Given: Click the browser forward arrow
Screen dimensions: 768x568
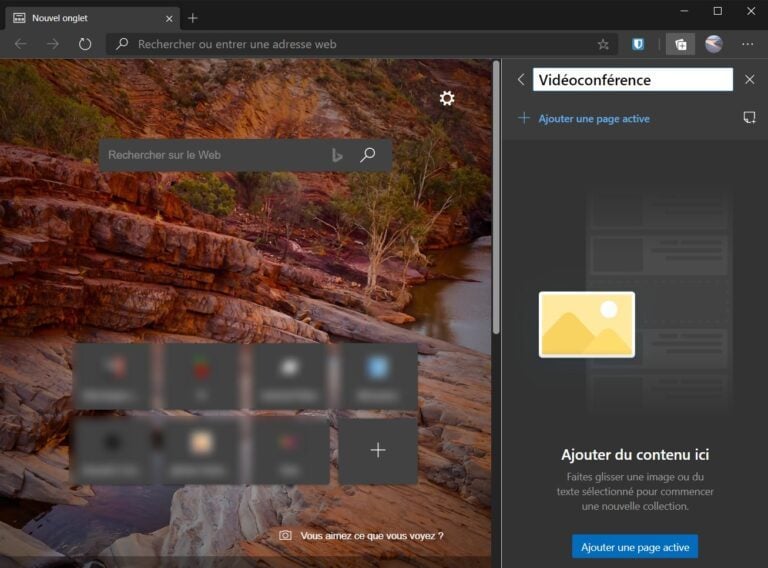Looking at the screenshot, I should [52, 45].
